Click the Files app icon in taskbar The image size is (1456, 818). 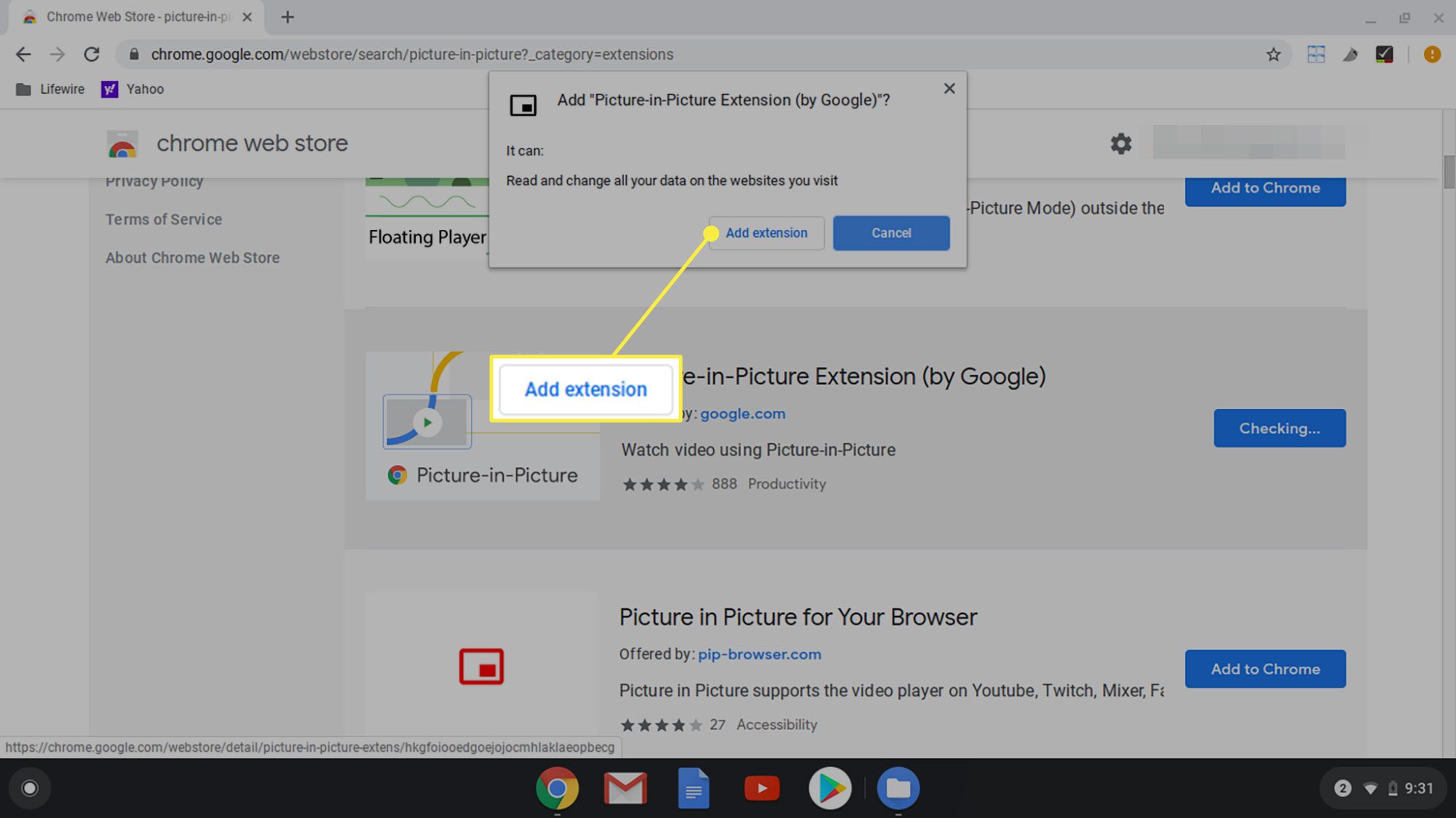pos(897,787)
